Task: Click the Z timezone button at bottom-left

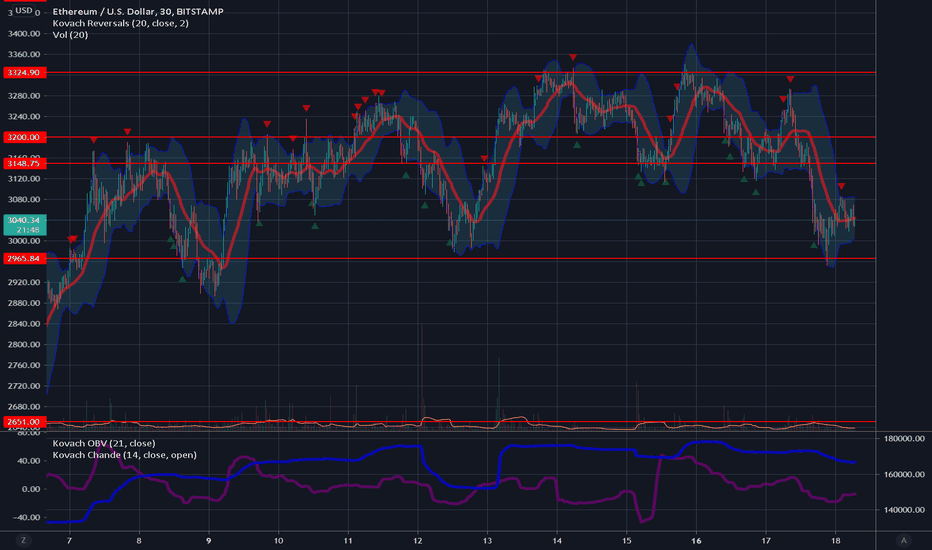Action: coord(24,540)
